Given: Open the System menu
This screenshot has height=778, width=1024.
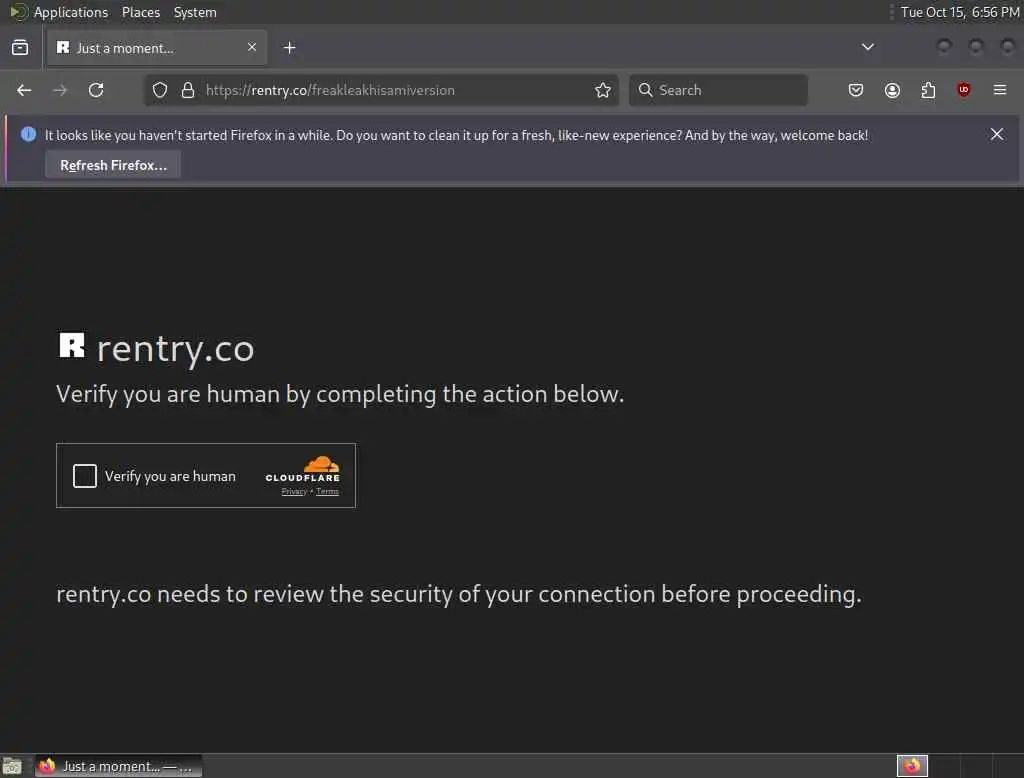Looking at the screenshot, I should [x=195, y=12].
